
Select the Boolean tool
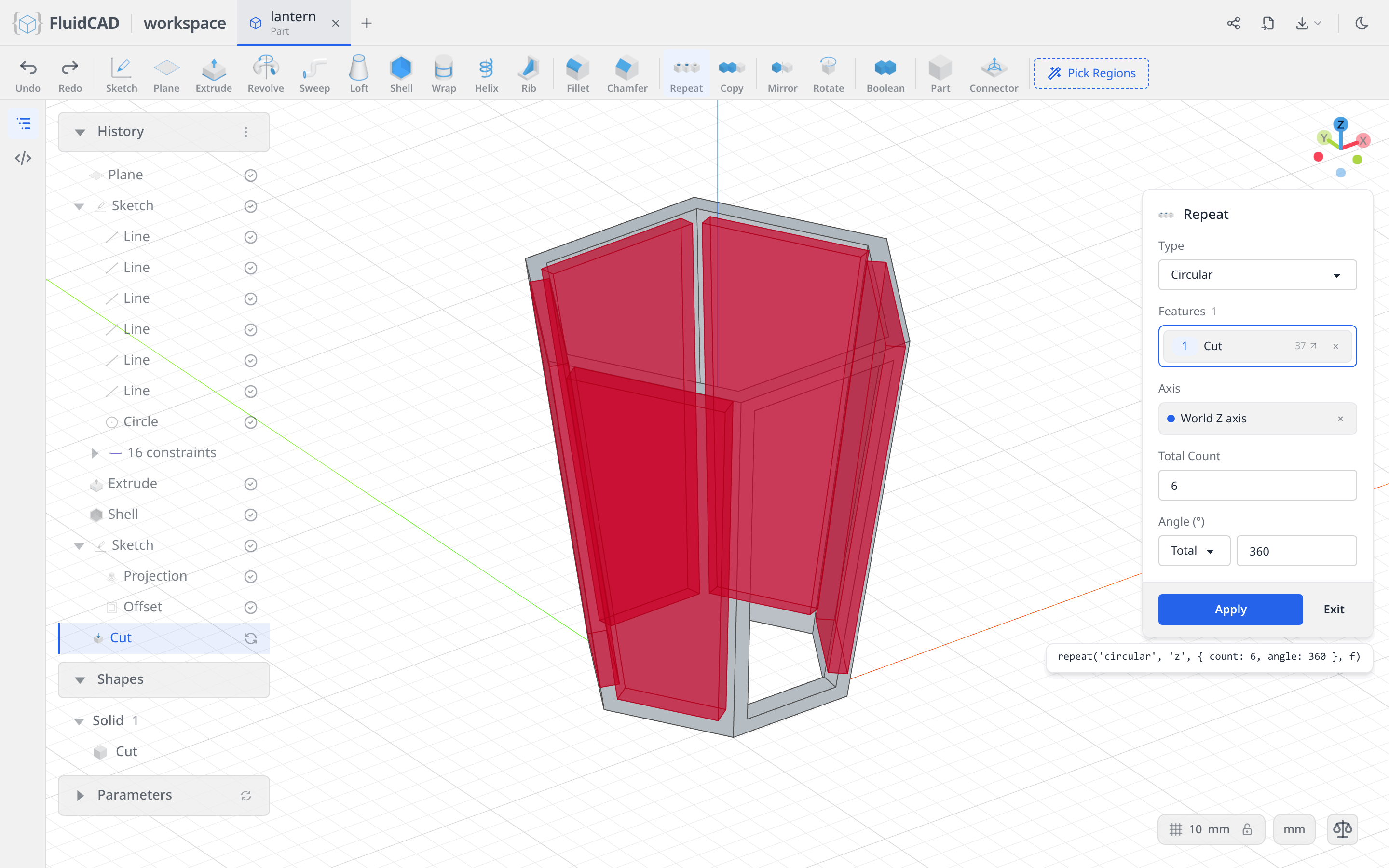click(x=885, y=74)
